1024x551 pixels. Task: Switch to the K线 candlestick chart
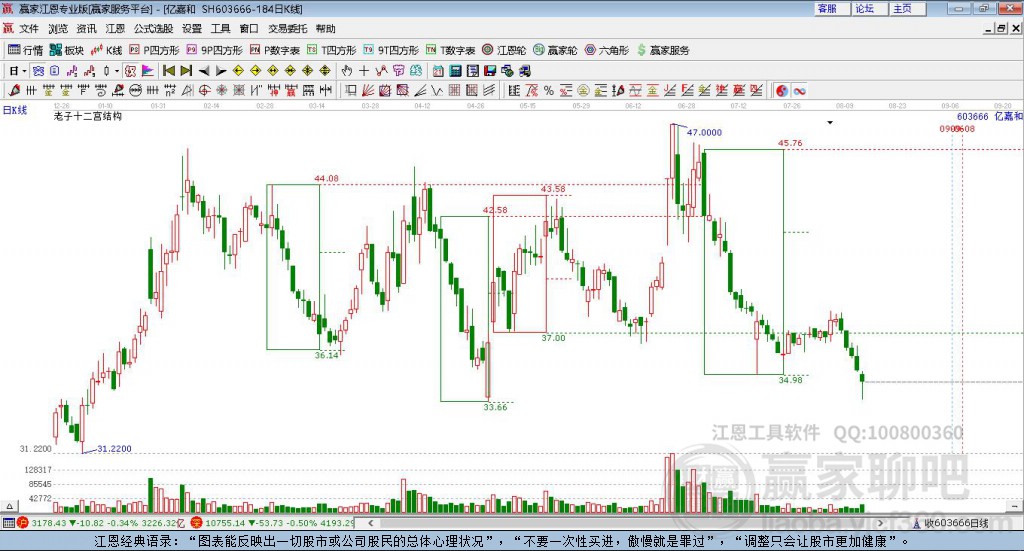[106, 50]
